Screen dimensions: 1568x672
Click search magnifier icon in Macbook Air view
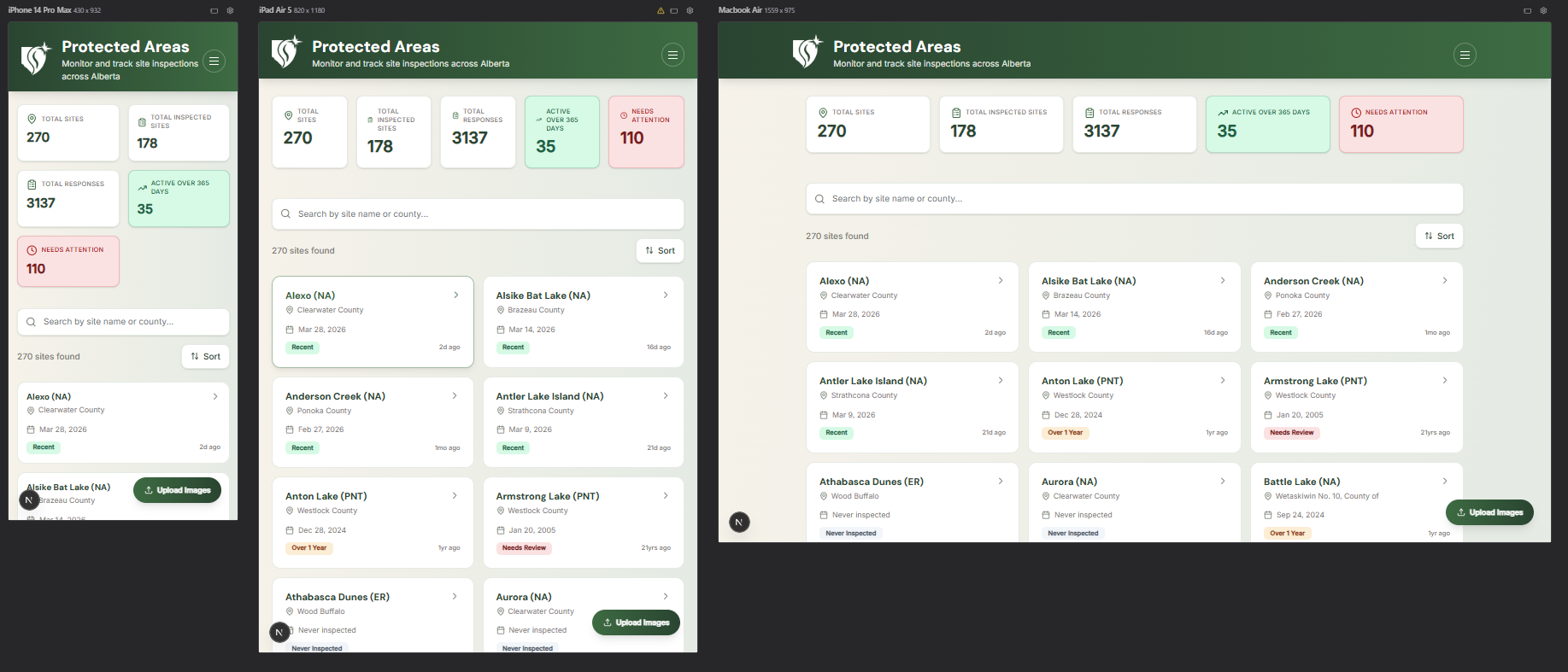820,199
